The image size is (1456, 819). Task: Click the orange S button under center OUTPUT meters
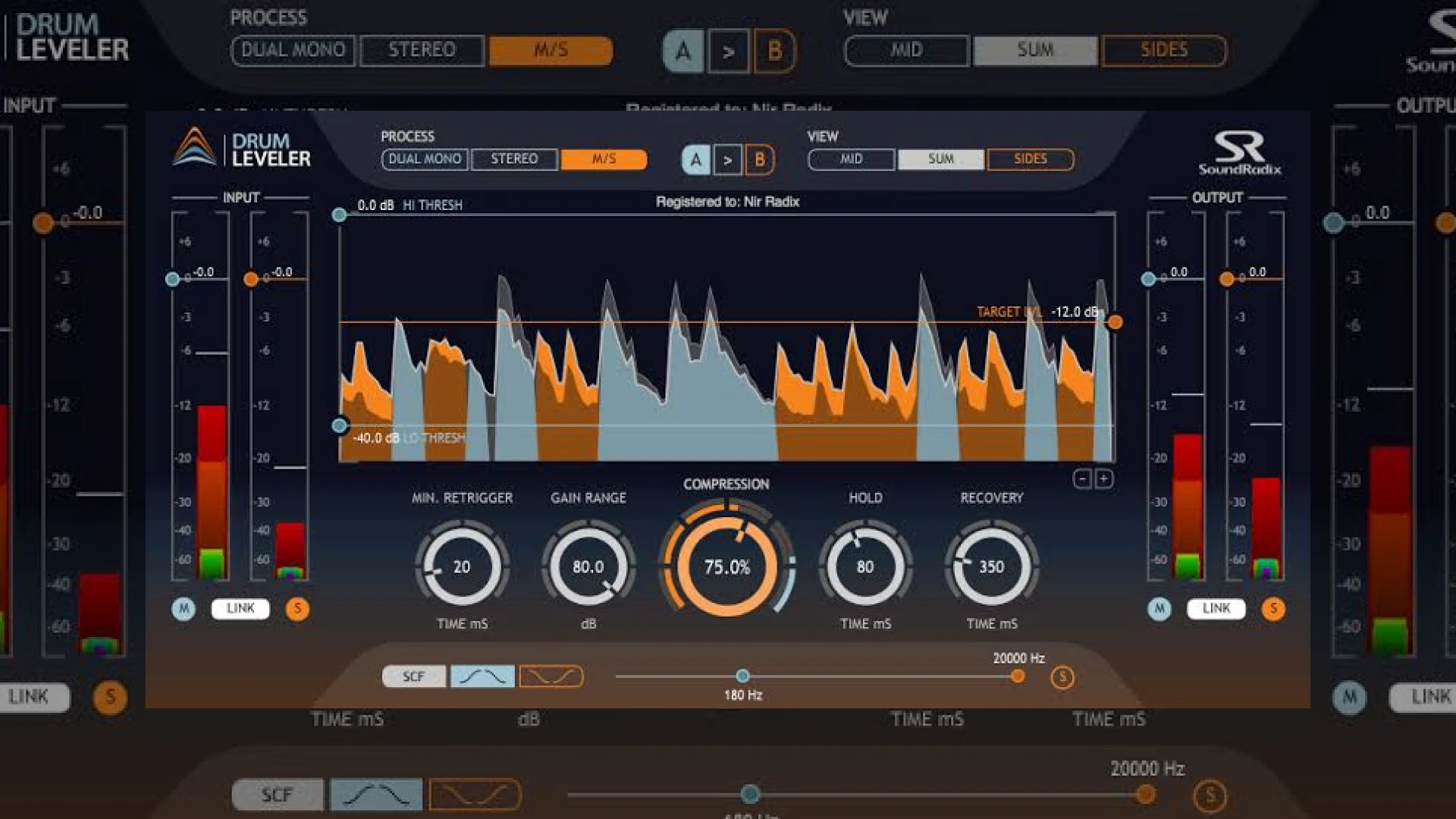tap(1273, 608)
